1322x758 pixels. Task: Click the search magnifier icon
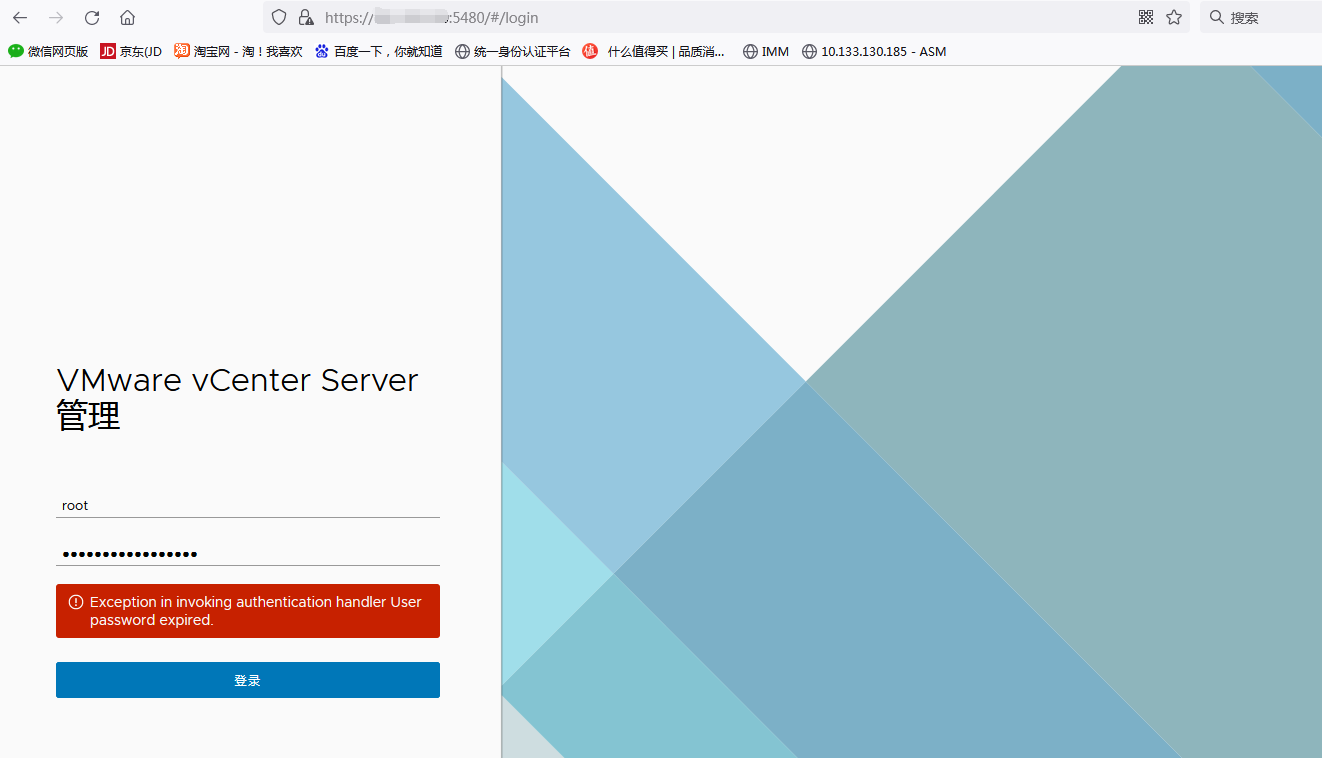[x=1217, y=17]
